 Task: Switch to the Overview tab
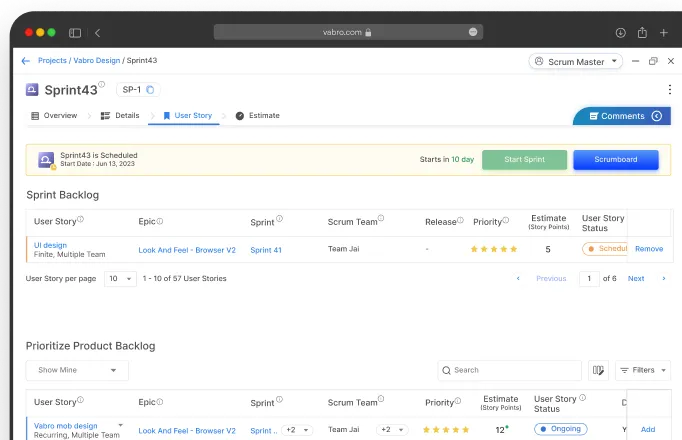54,116
